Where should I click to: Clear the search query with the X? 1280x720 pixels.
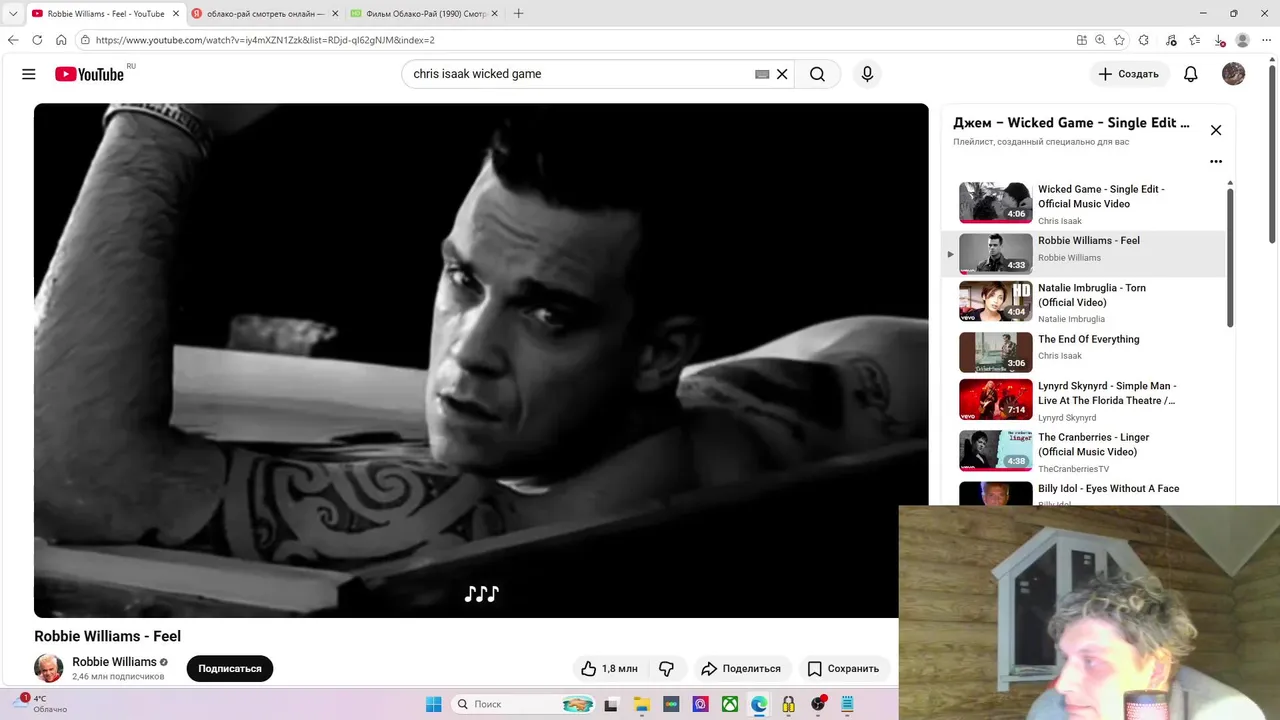point(782,74)
